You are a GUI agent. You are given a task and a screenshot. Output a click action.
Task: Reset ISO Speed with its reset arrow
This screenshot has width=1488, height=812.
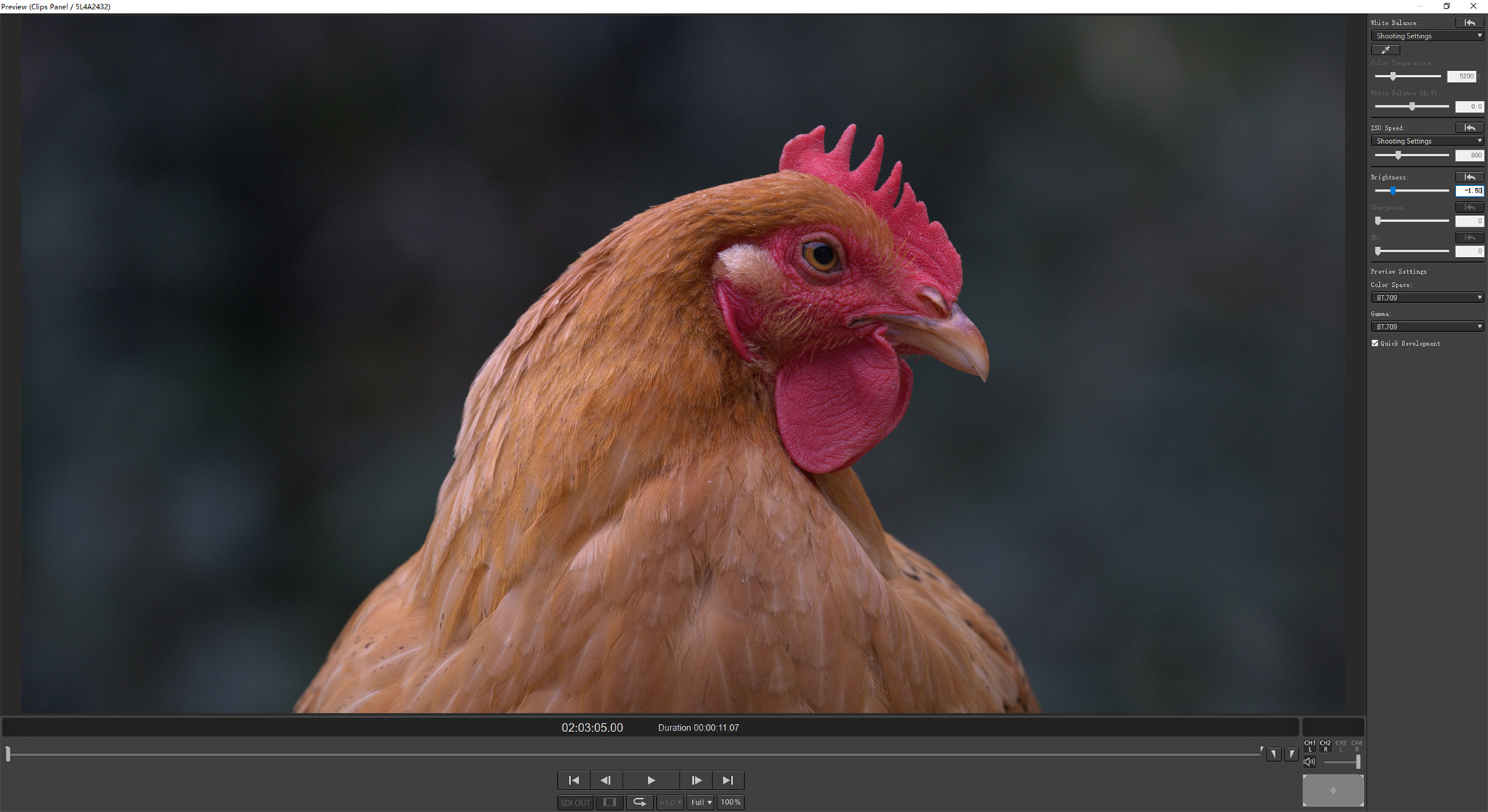tap(1469, 128)
